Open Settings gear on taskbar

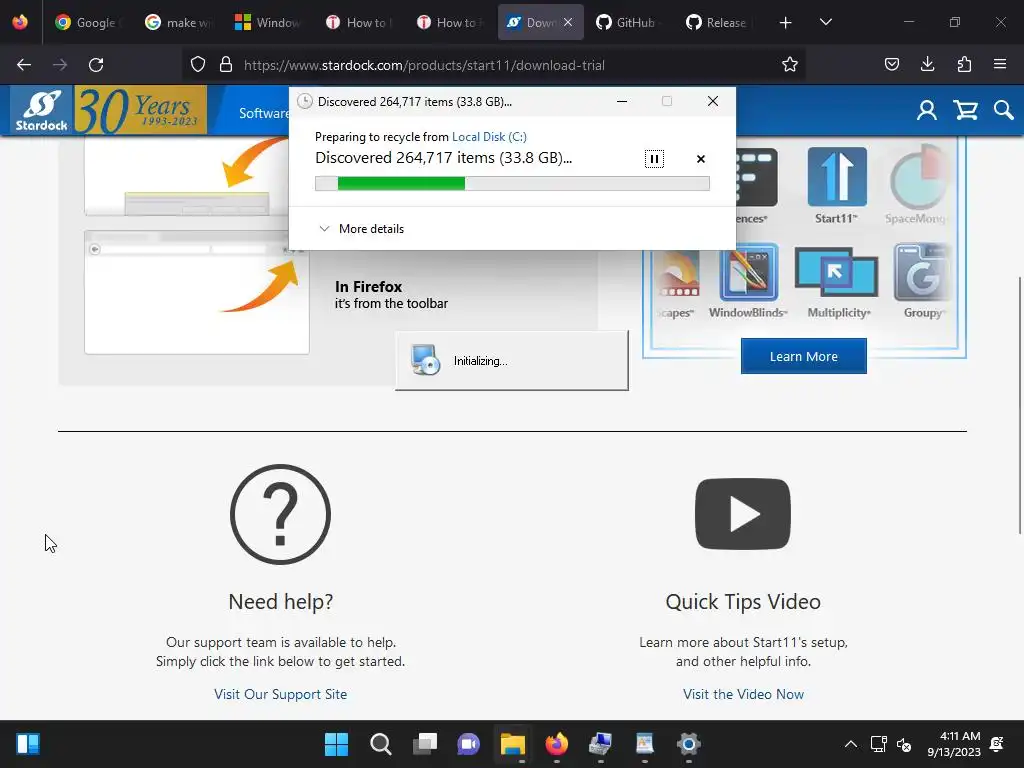[x=688, y=744]
